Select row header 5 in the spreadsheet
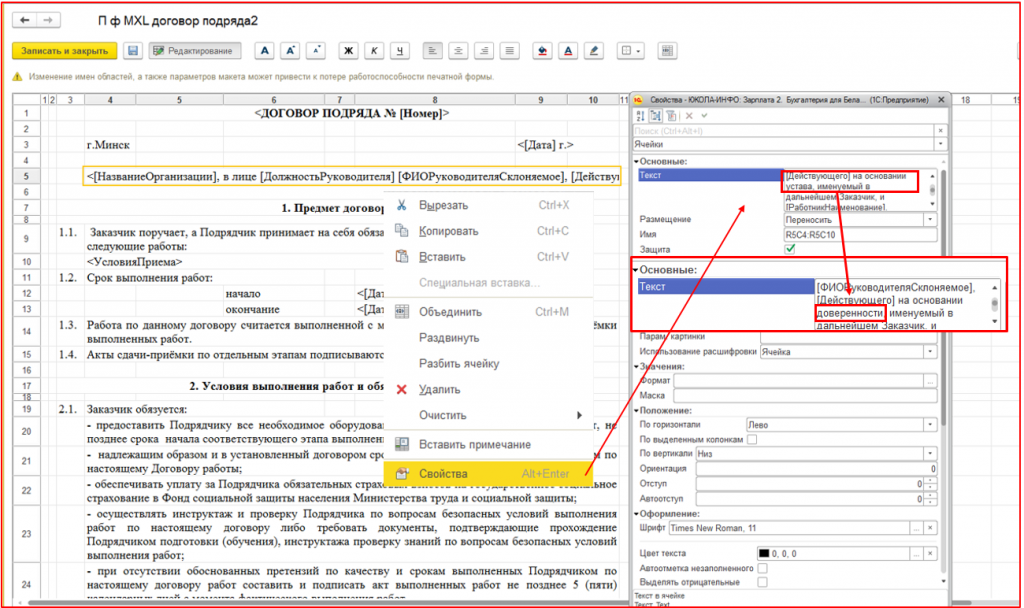This screenshot has height=608, width=1024. click(27, 176)
